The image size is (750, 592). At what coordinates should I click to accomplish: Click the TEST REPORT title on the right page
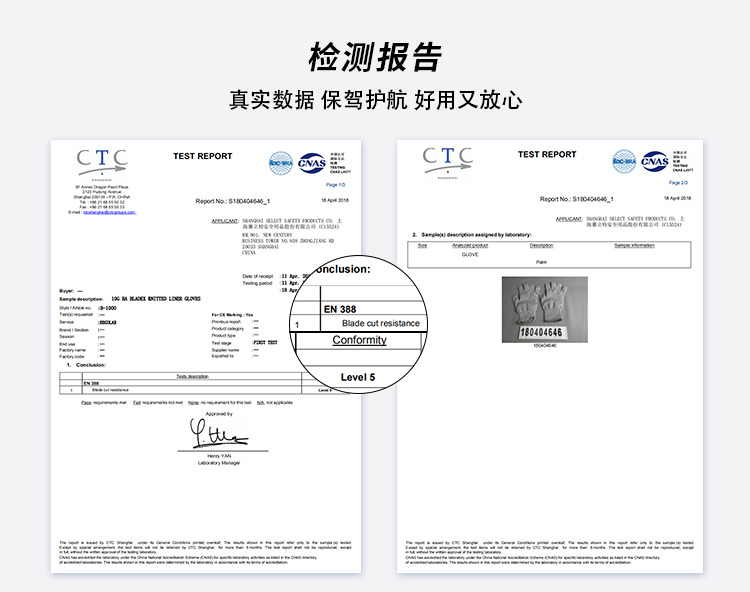[x=547, y=155]
